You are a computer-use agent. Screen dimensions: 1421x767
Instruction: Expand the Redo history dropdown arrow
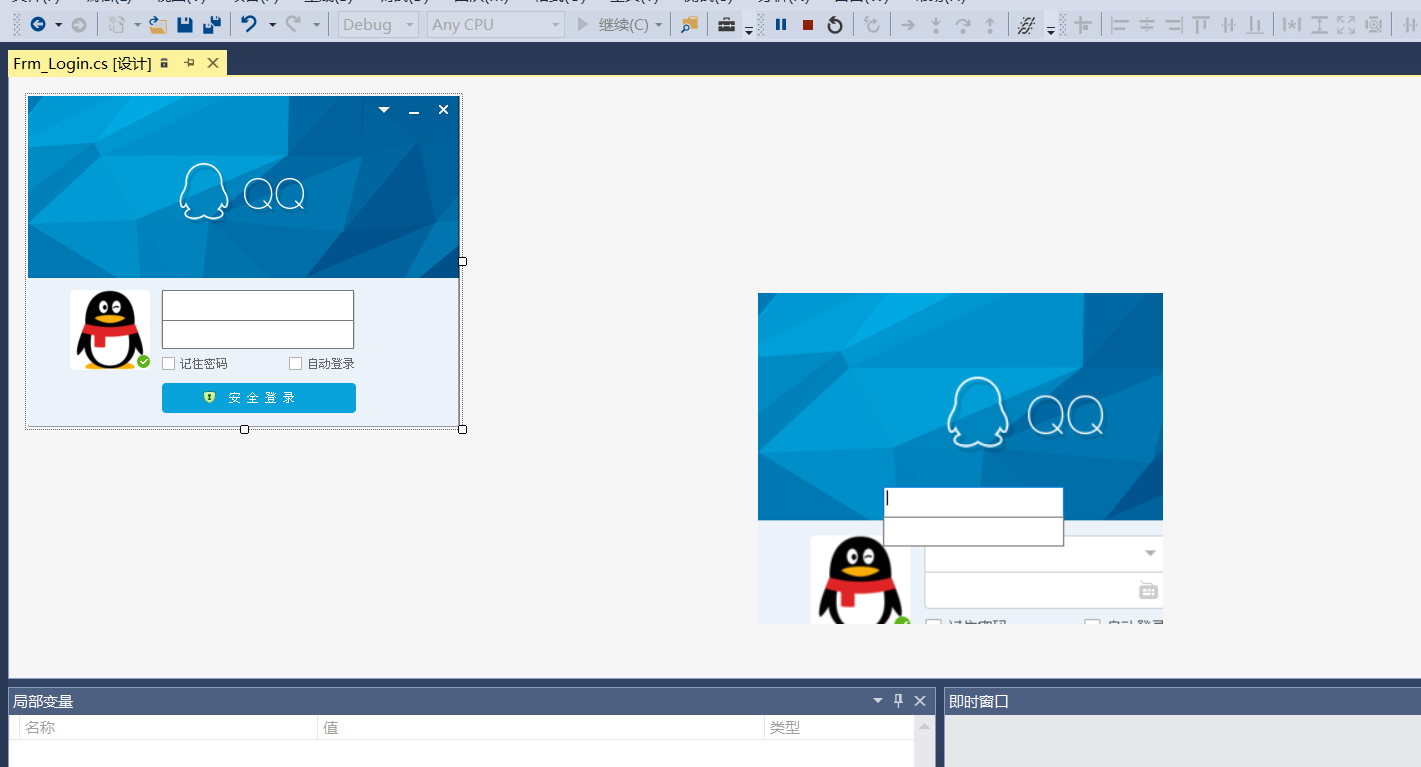pos(316,25)
